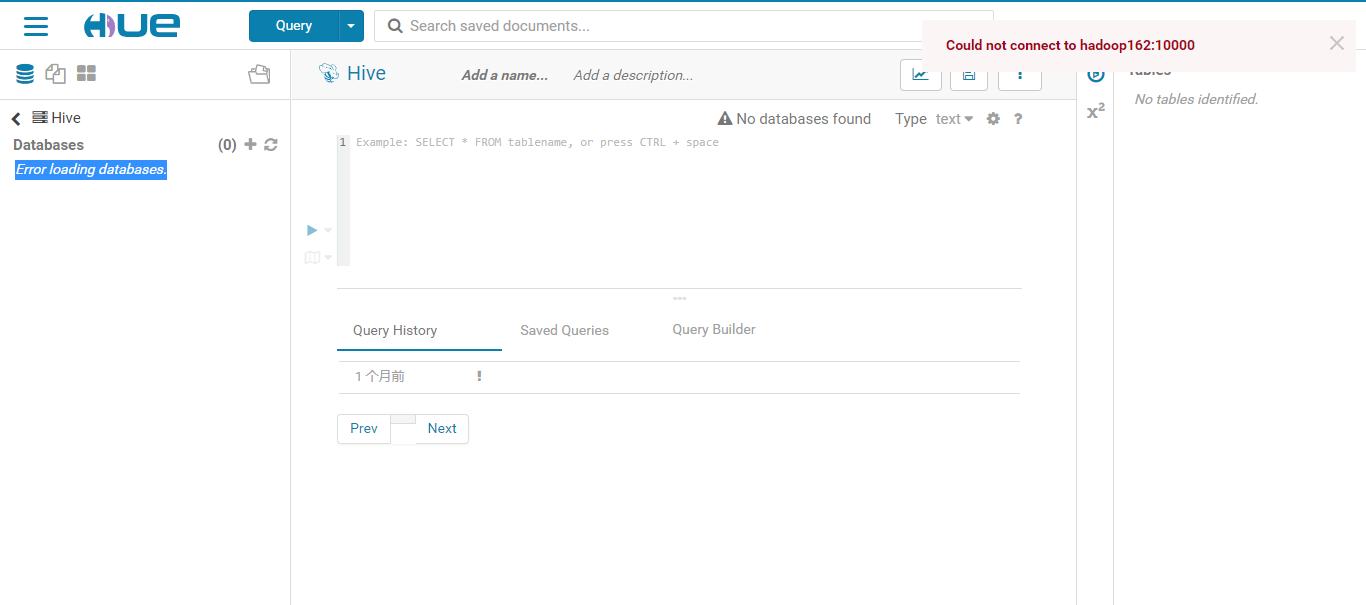This screenshot has height=605, width=1366.
Task: Switch to the documents panel icon
Action: [56, 74]
